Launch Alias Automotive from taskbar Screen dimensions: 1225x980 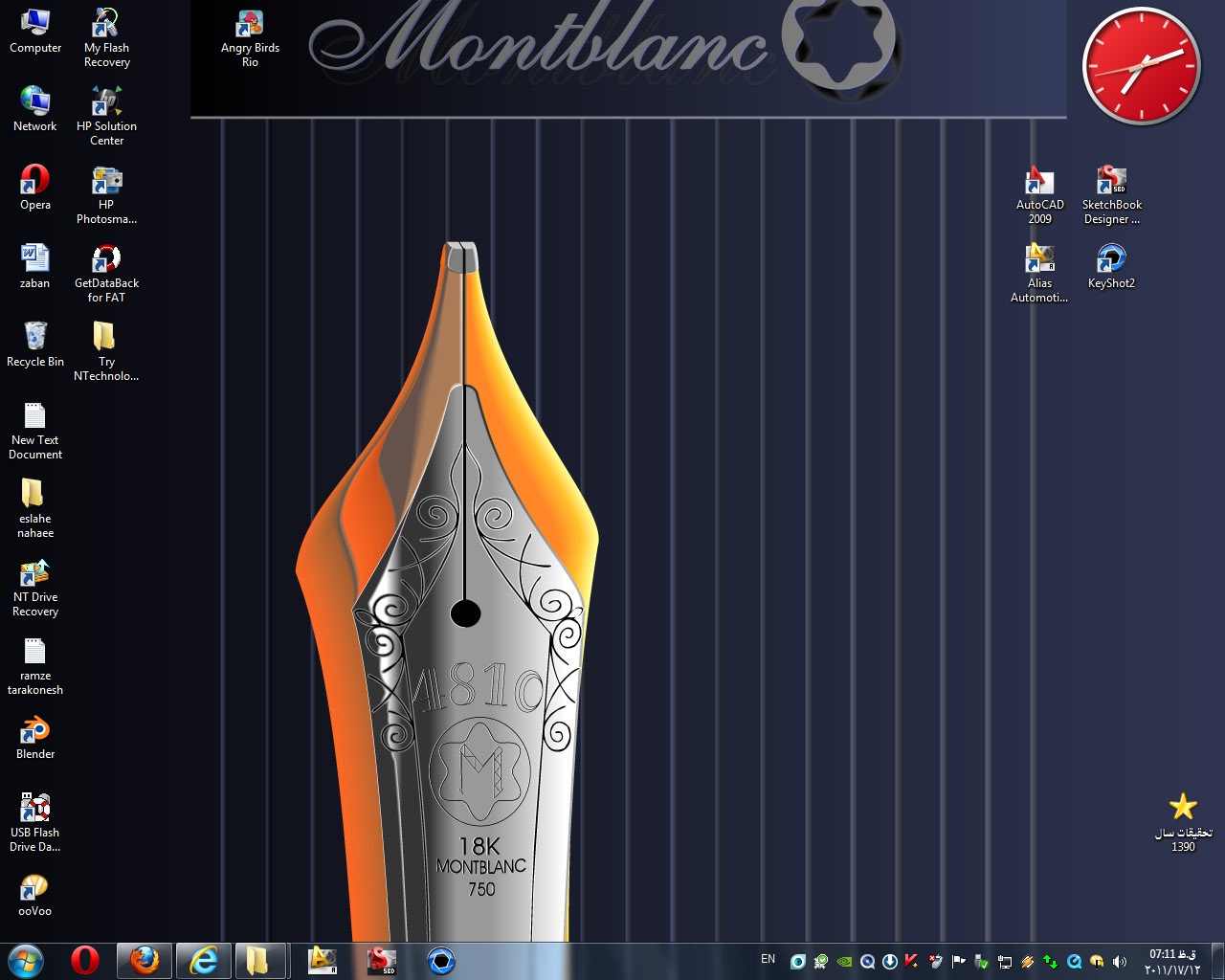323,960
